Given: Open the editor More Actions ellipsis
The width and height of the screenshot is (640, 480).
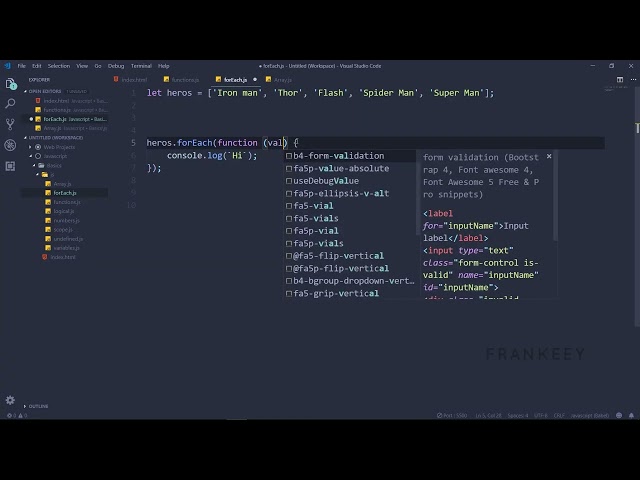Looking at the screenshot, I should click(x=633, y=80).
